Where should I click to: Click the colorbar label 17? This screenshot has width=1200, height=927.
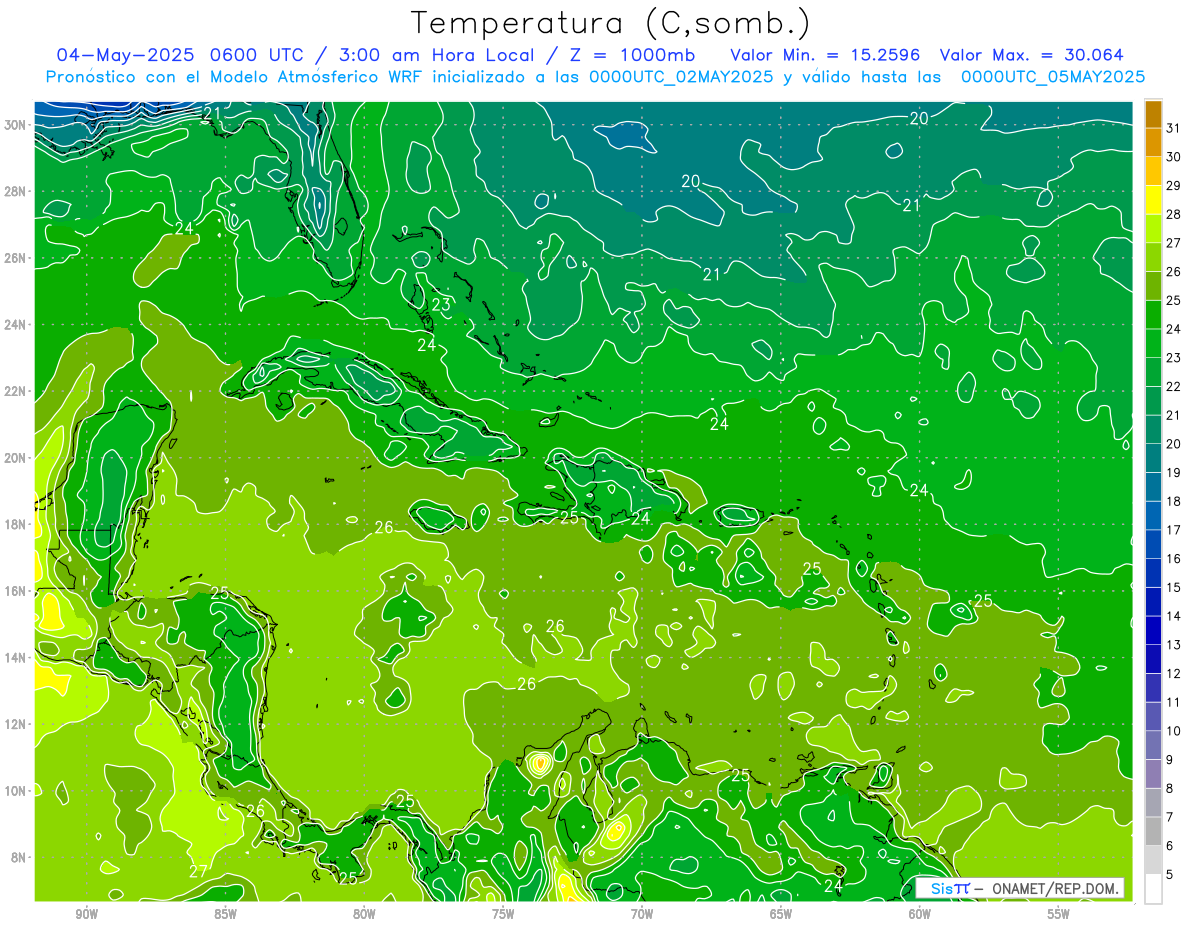(x=1174, y=530)
